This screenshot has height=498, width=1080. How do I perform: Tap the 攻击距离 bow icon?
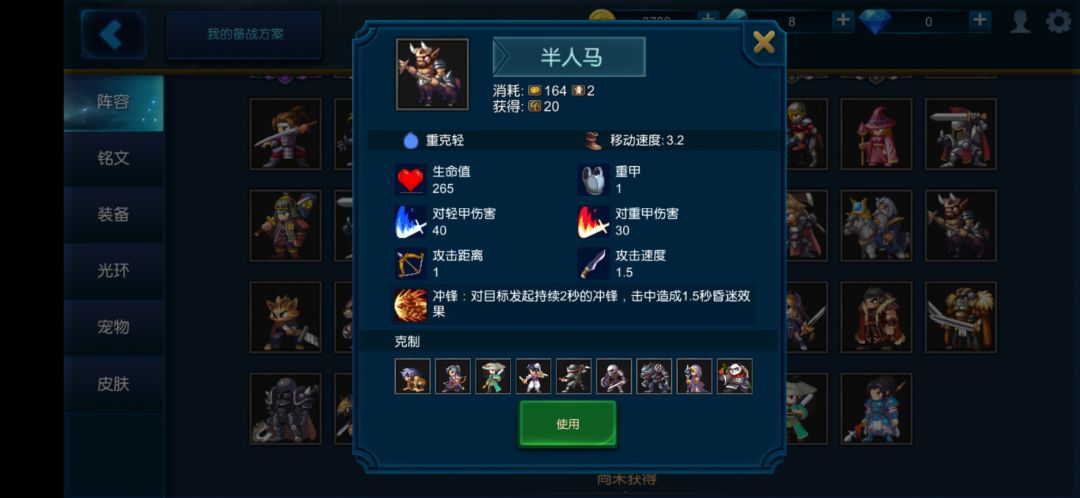click(x=411, y=264)
